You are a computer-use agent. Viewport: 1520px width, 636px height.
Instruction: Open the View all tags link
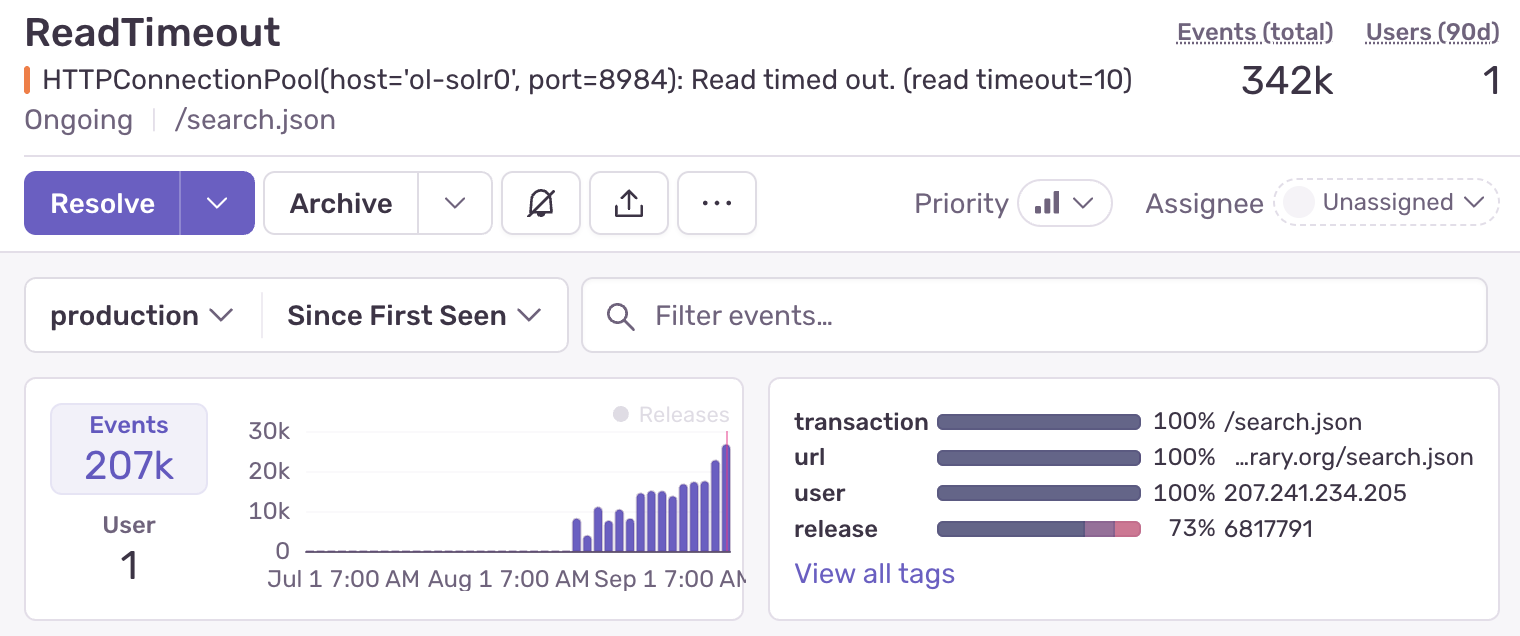pos(874,574)
